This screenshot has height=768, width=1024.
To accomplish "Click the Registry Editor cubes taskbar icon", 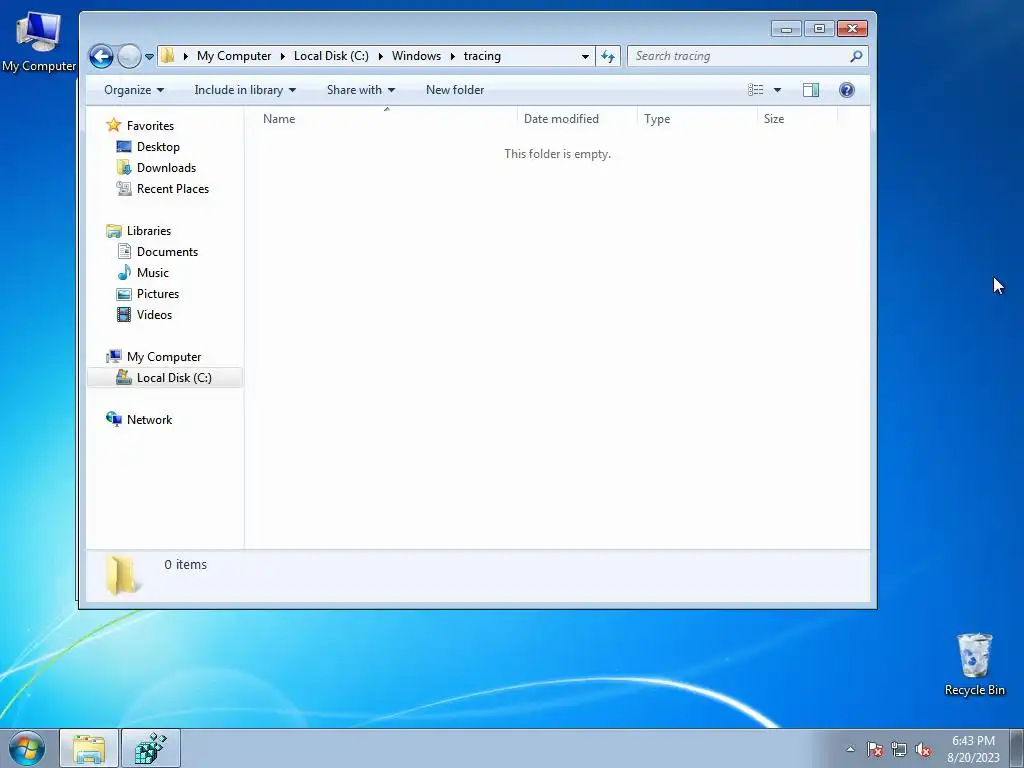I will (151, 748).
